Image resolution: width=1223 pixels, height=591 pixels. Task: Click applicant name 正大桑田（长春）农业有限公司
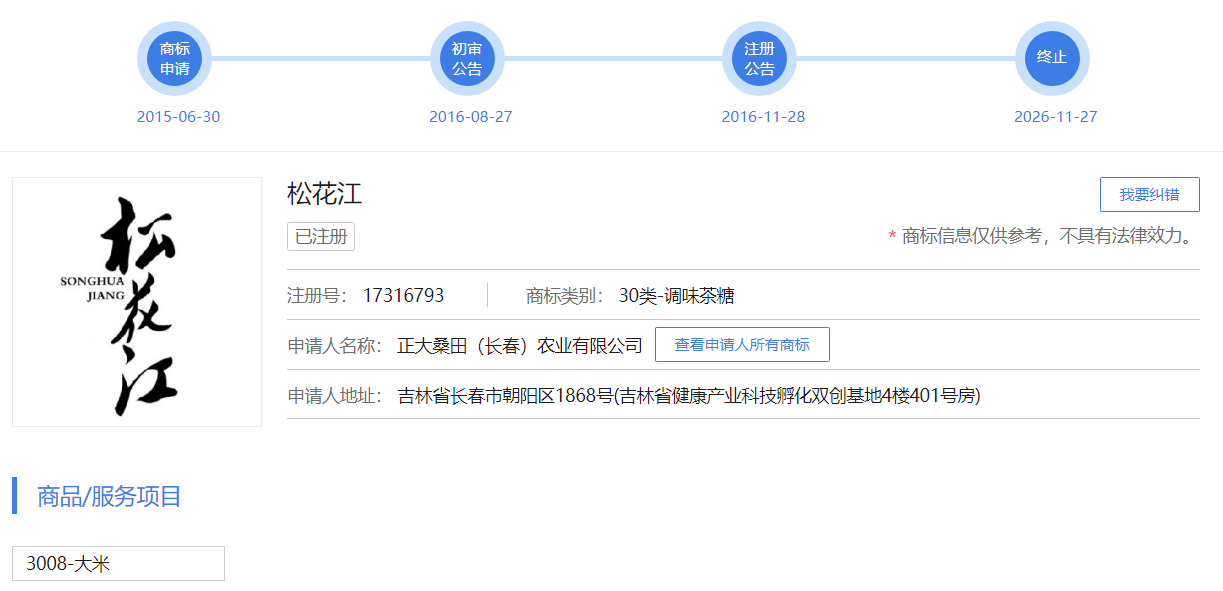pos(520,346)
